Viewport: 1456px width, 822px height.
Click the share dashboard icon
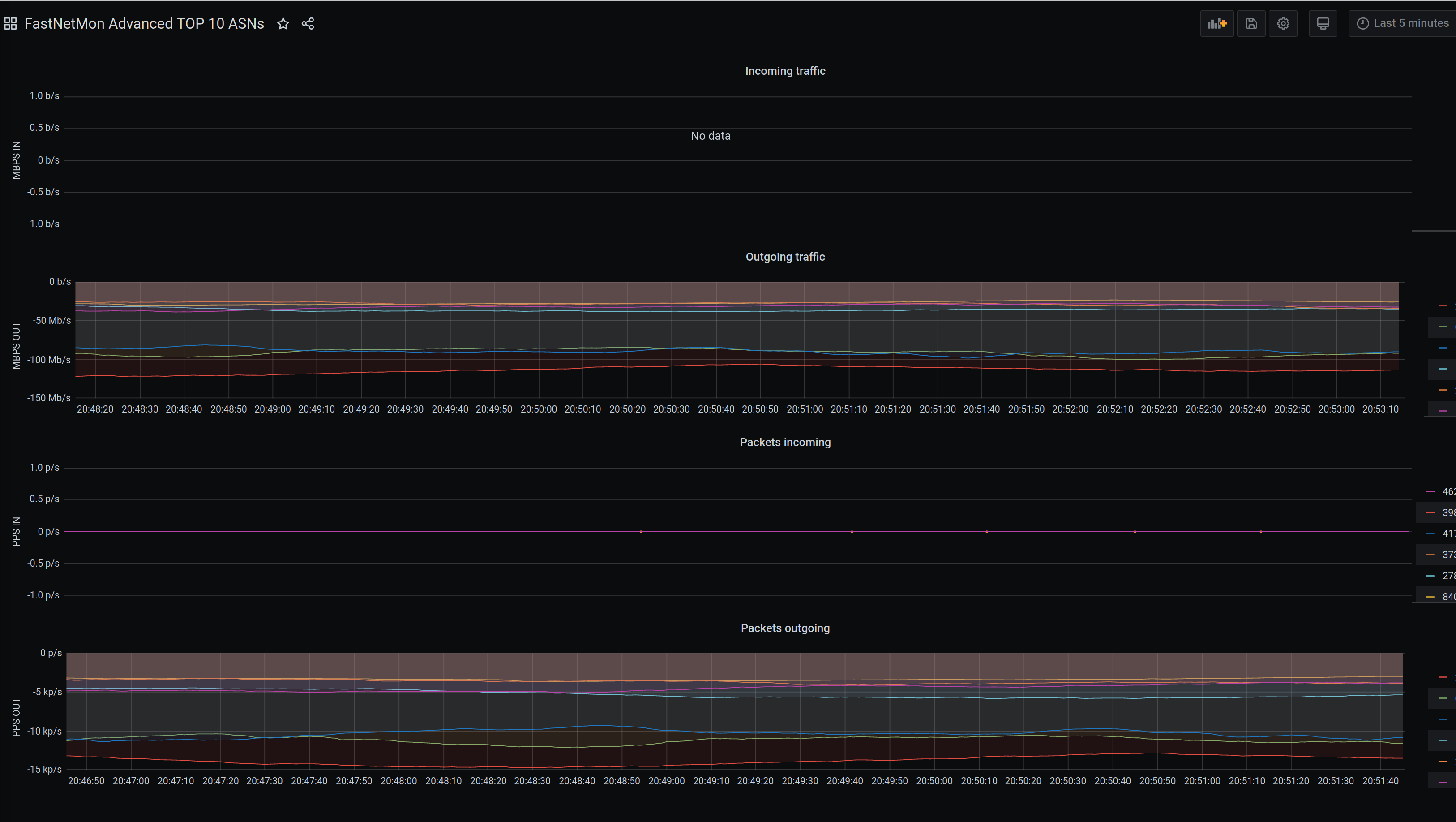point(308,24)
